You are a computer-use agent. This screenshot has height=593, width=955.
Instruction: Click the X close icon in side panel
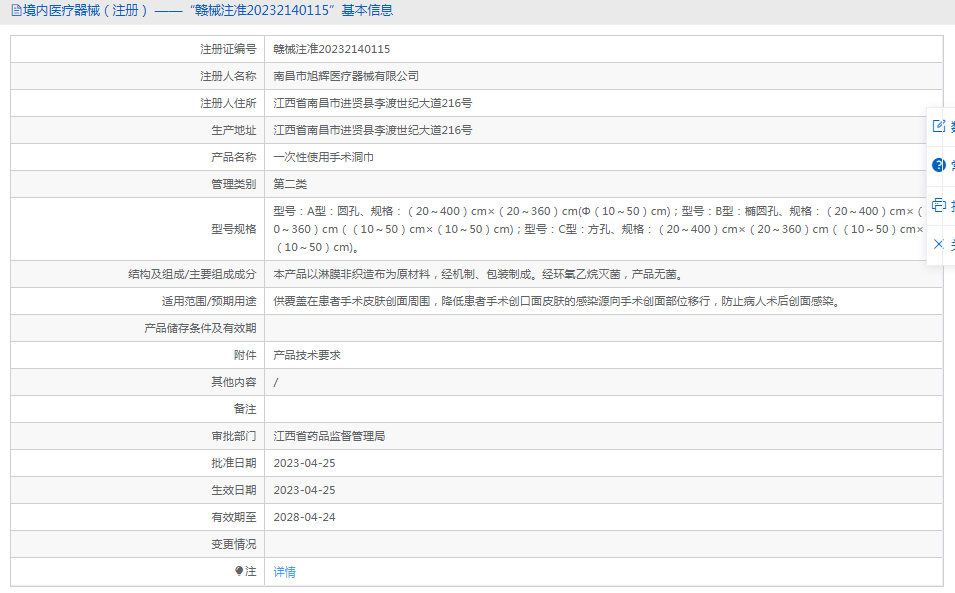click(939, 244)
